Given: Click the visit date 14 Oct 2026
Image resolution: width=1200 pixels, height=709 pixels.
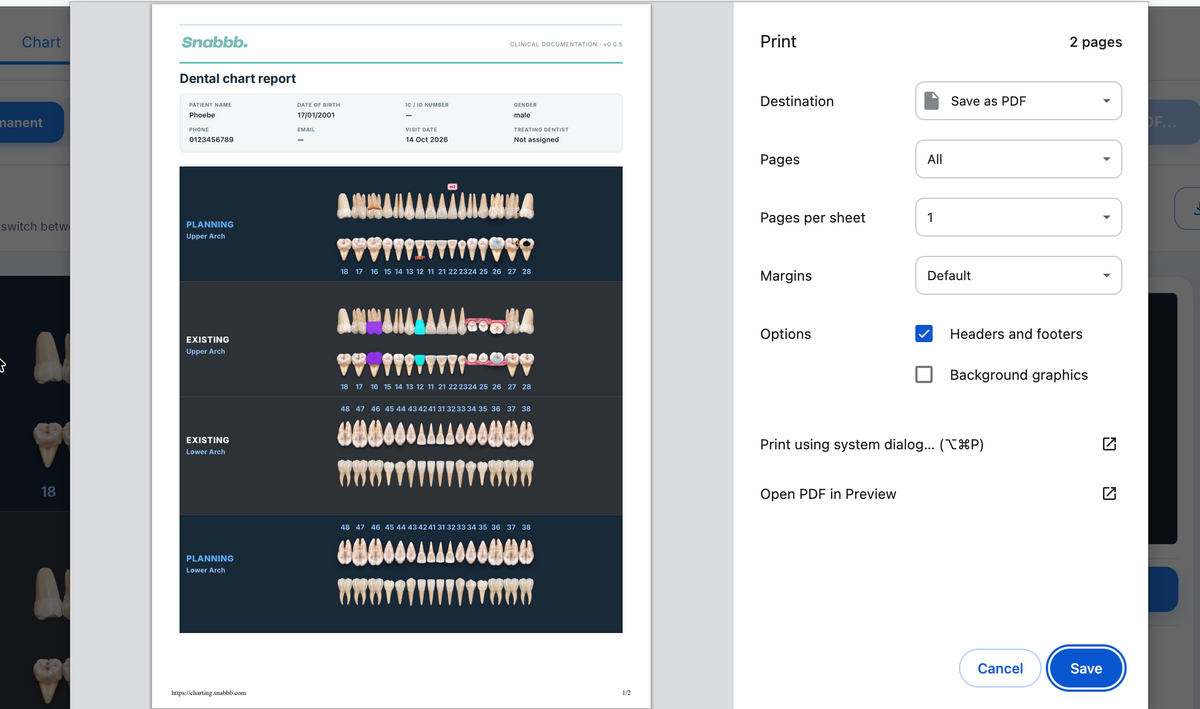Looking at the screenshot, I should [427, 140].
